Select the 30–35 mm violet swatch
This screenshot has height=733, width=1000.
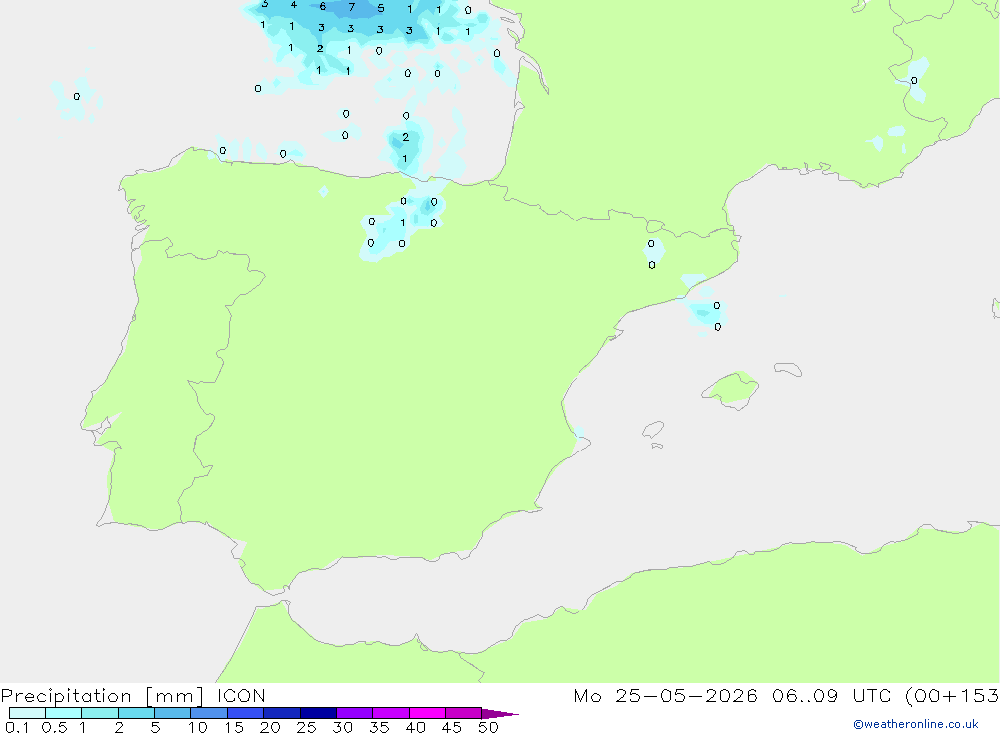[x=354, y=713]
